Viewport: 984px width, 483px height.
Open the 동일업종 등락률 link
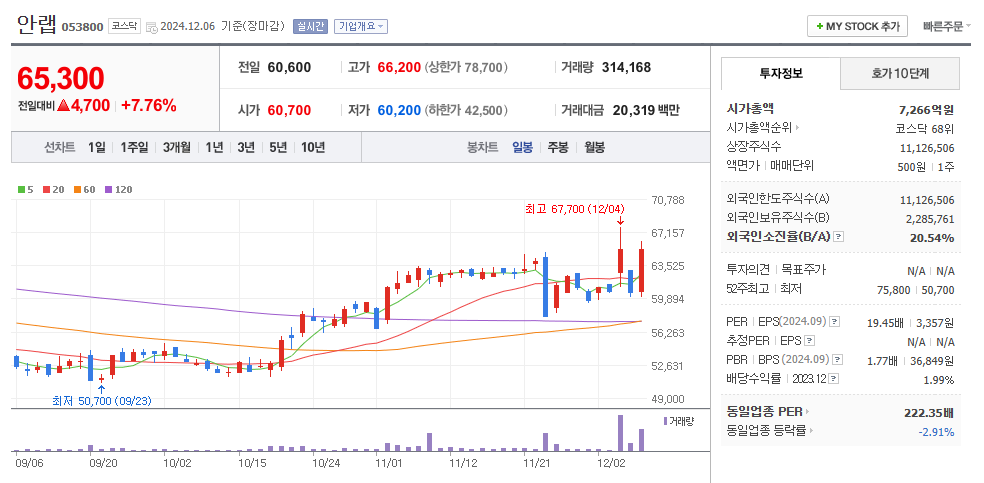(766, 431)
